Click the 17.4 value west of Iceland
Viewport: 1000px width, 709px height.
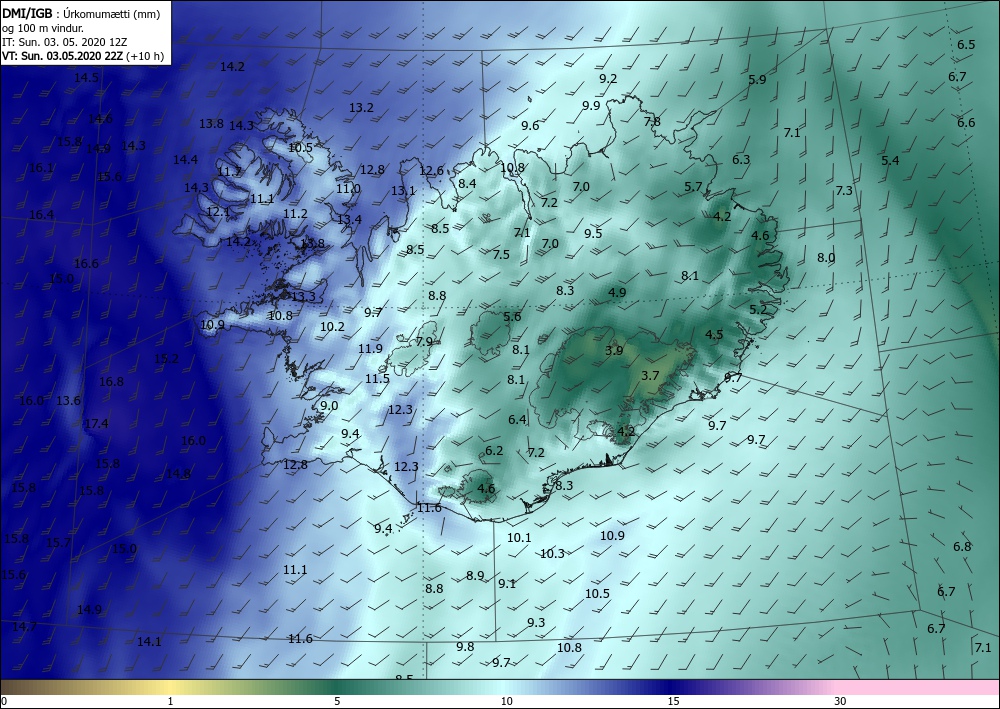[x=96, y=423]
